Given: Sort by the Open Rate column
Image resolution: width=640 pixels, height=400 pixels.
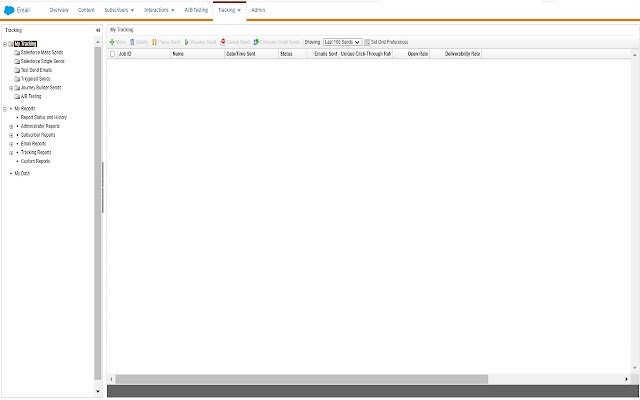Looking at the screenshot, I should (411, 54).
